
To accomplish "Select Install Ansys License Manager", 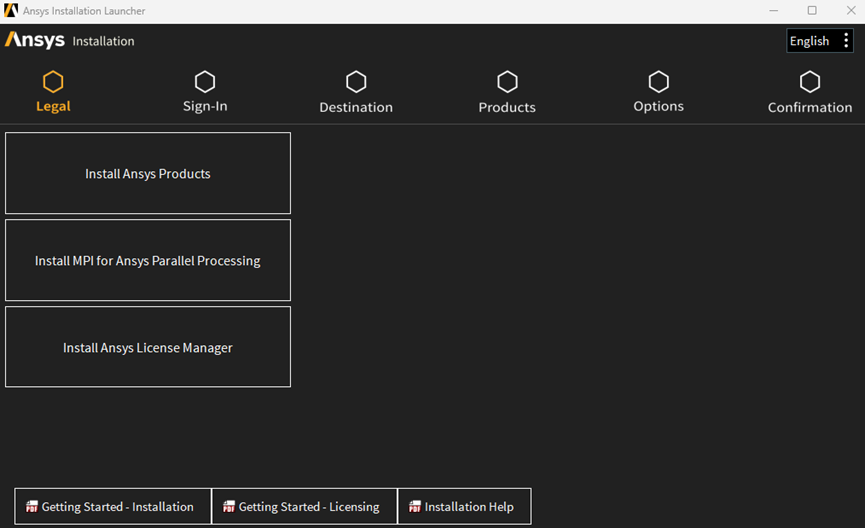I will point(148,347).
